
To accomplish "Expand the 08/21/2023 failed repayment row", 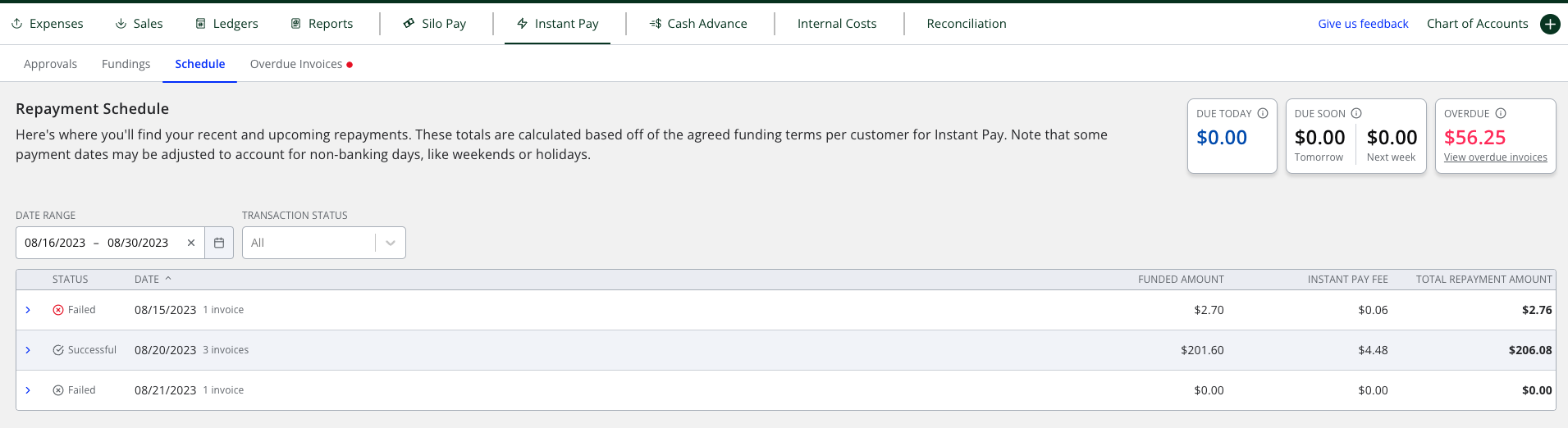I will [x=28, y=390].
